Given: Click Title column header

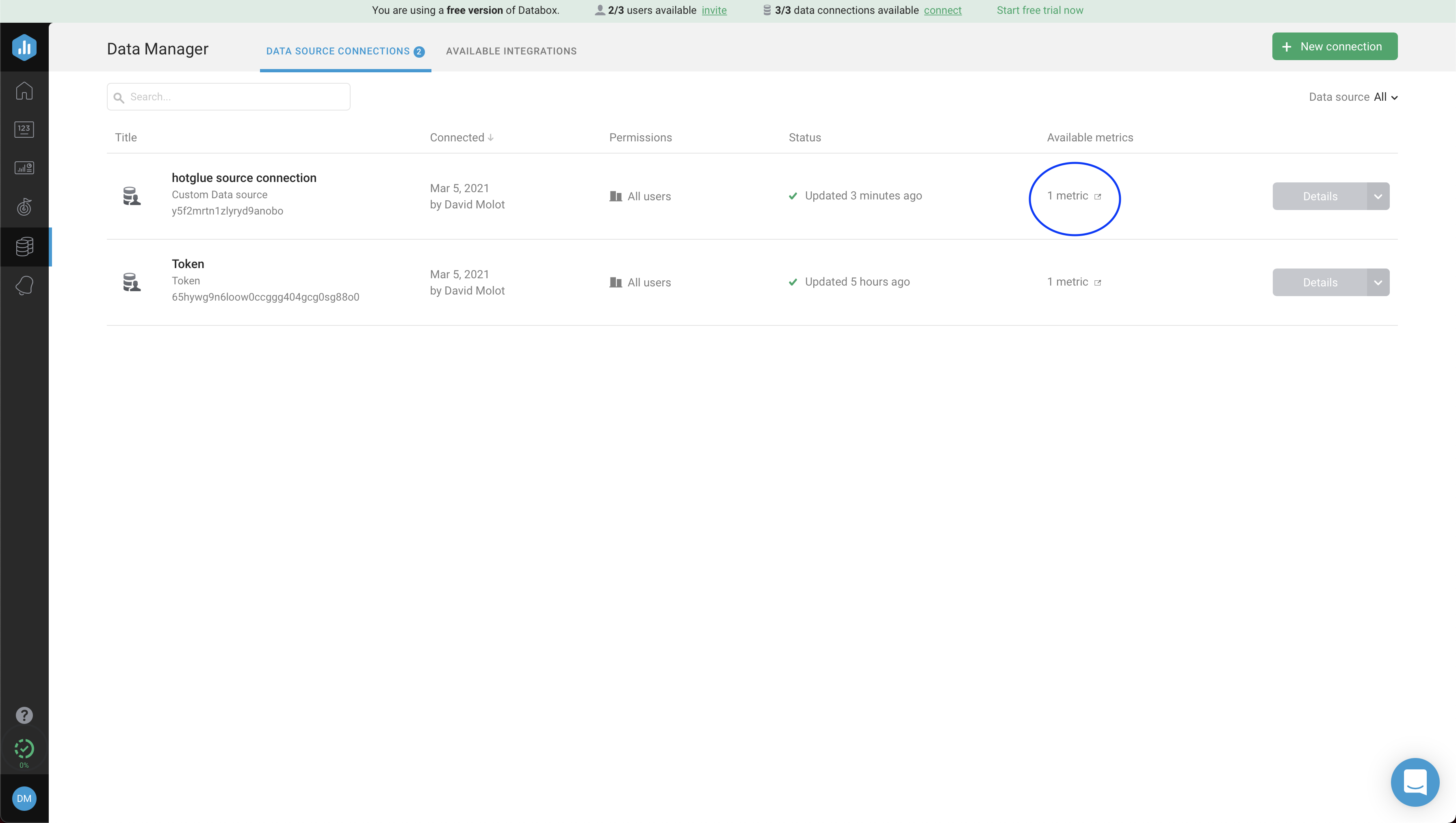Looking at the screenshot, I should (126, 137).
